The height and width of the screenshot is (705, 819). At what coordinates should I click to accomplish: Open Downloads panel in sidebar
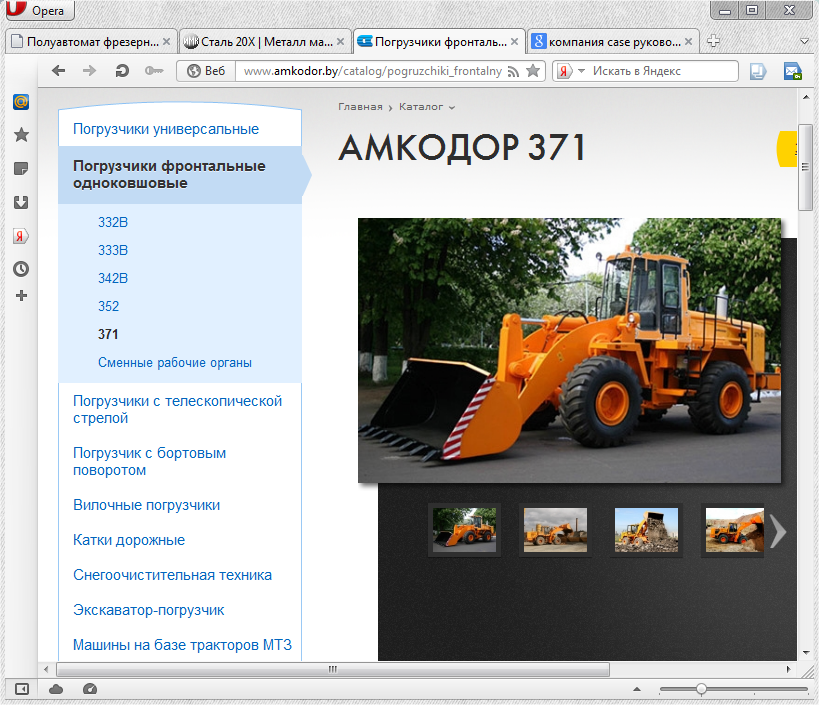[x=21, y=202]
